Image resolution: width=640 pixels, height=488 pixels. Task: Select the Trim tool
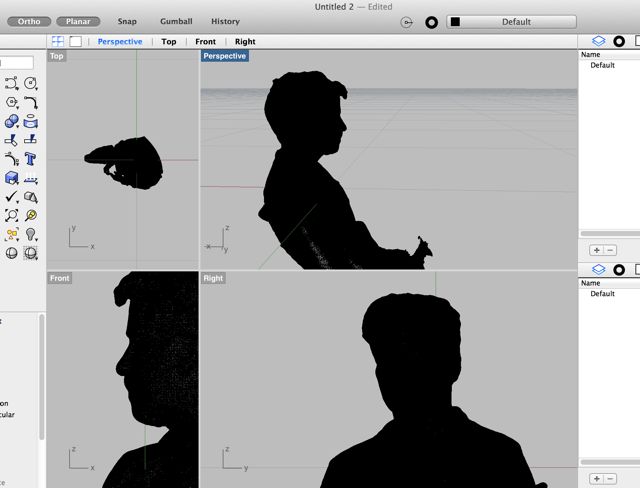[11, 140]
